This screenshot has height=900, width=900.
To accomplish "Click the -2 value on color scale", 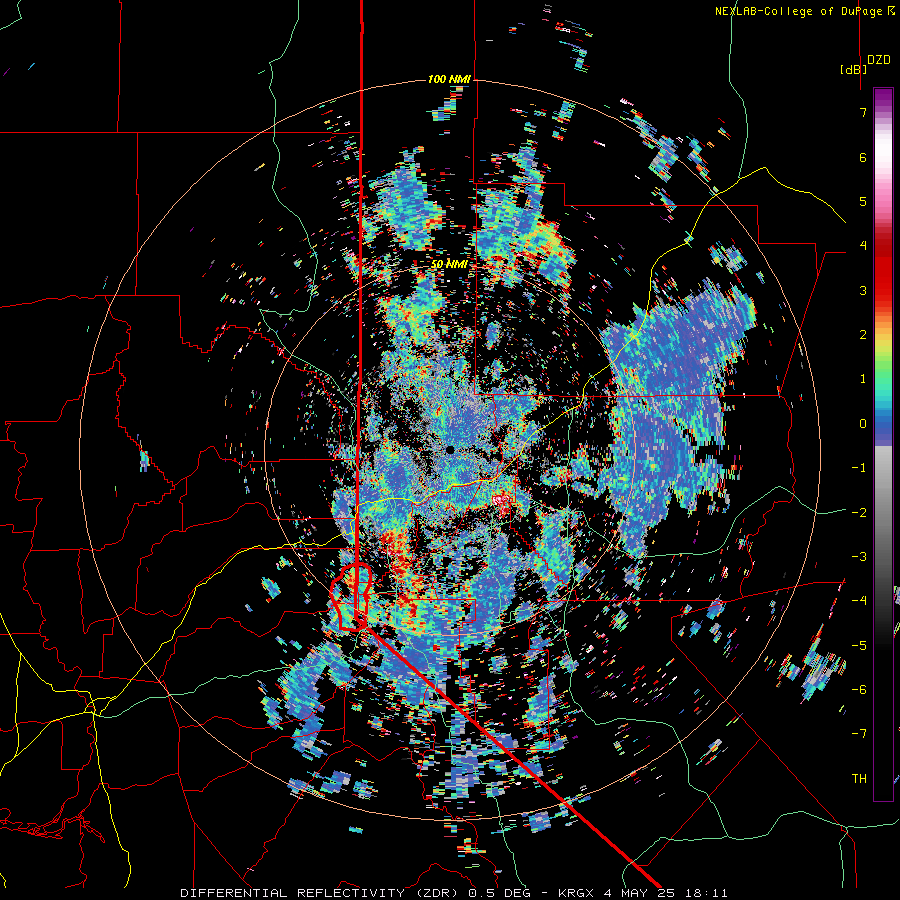I will coord(859,513).
